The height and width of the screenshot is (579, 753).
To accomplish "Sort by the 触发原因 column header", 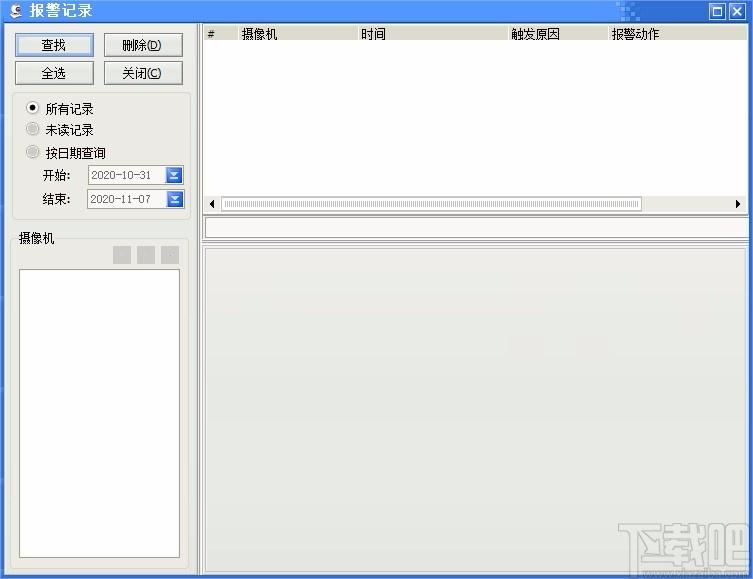I will click(x=558, y=34).
